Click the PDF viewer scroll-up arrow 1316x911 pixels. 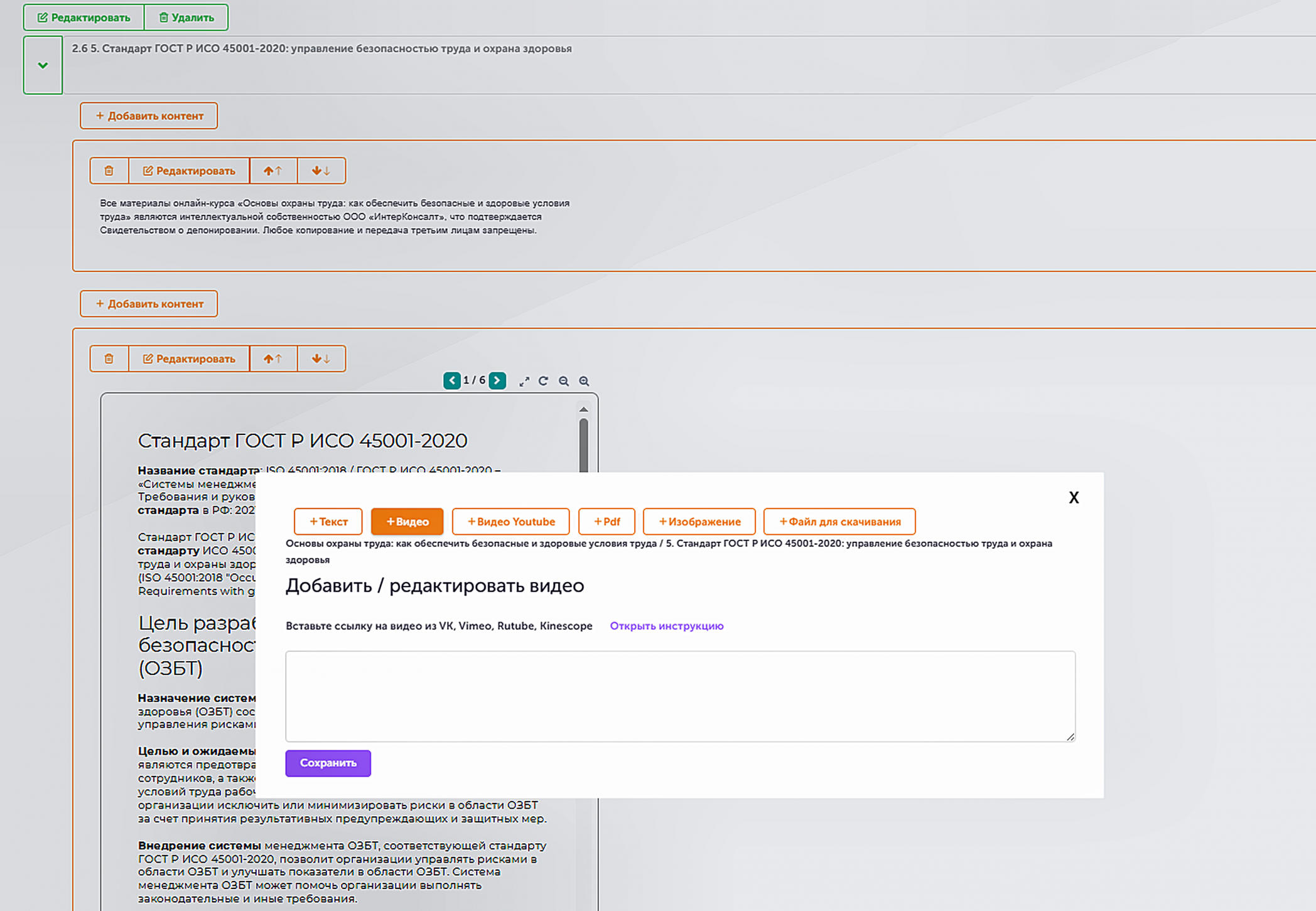tap(584, 409)
